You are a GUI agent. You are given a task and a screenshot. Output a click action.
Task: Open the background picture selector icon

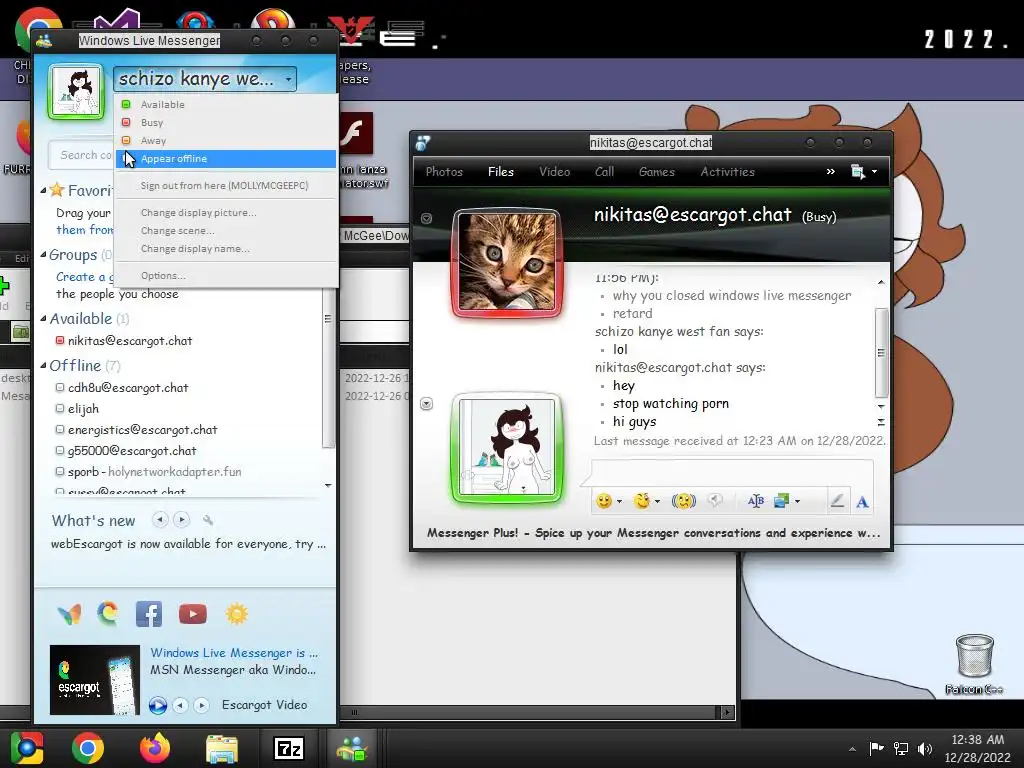(786, 501)
